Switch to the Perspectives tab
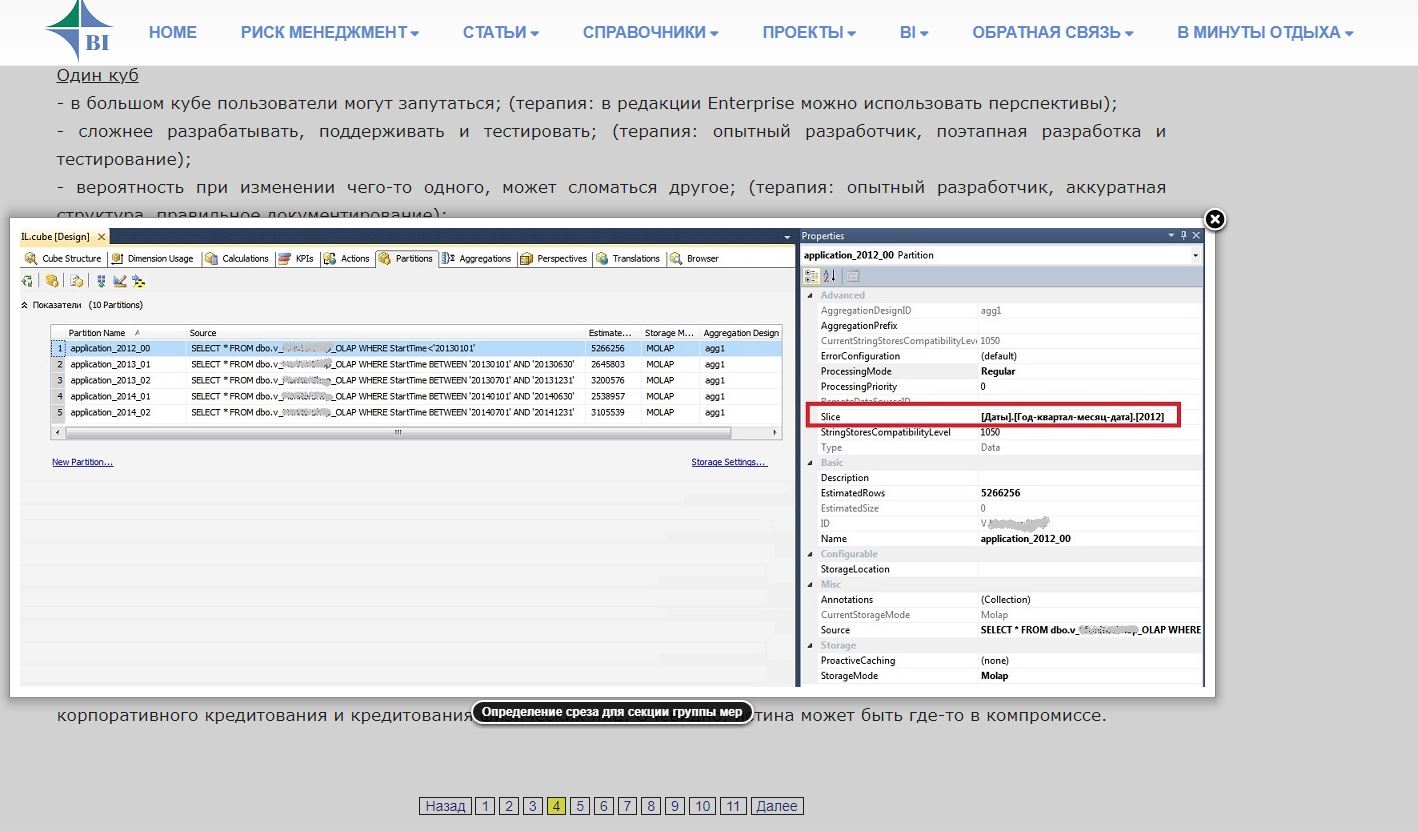 (x=554, y=258)
